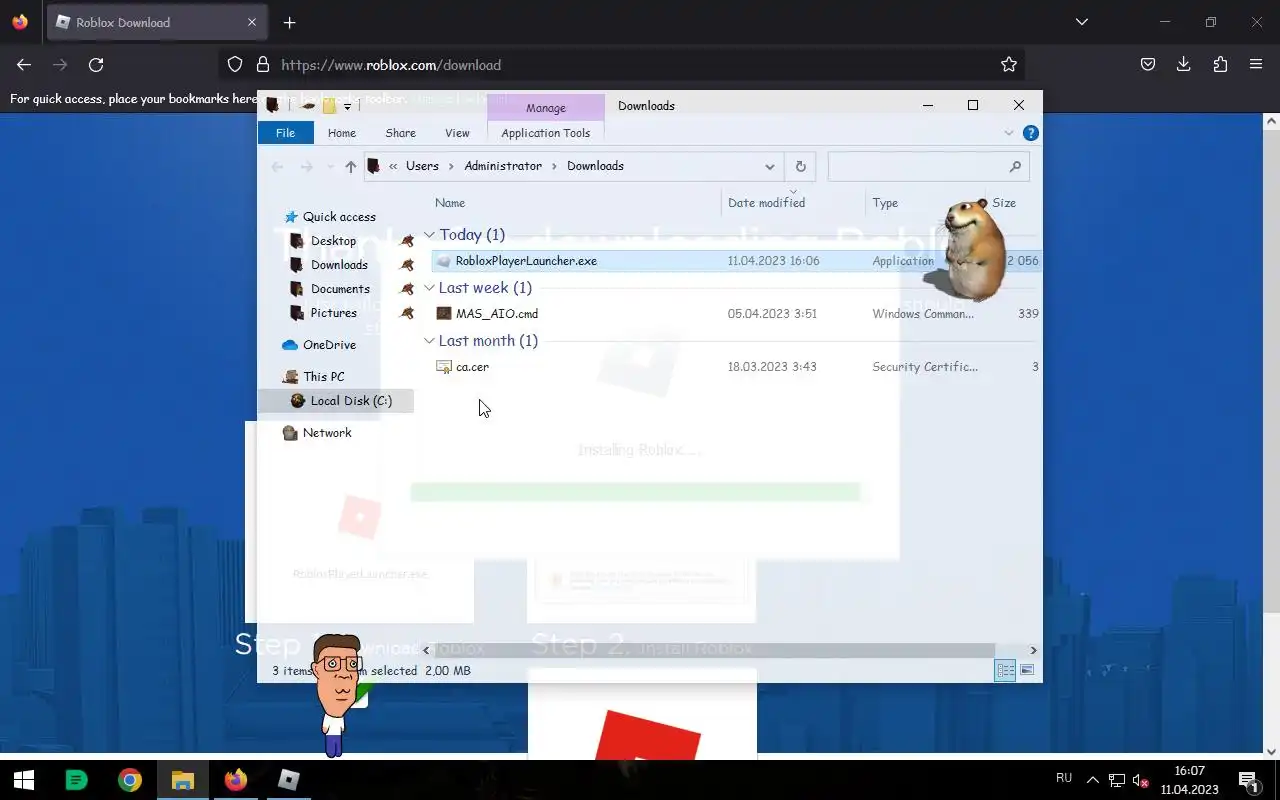Screen dimensions: 1280x800
Task: Click the padlock site security icon
Action: [x=263, y=64]
